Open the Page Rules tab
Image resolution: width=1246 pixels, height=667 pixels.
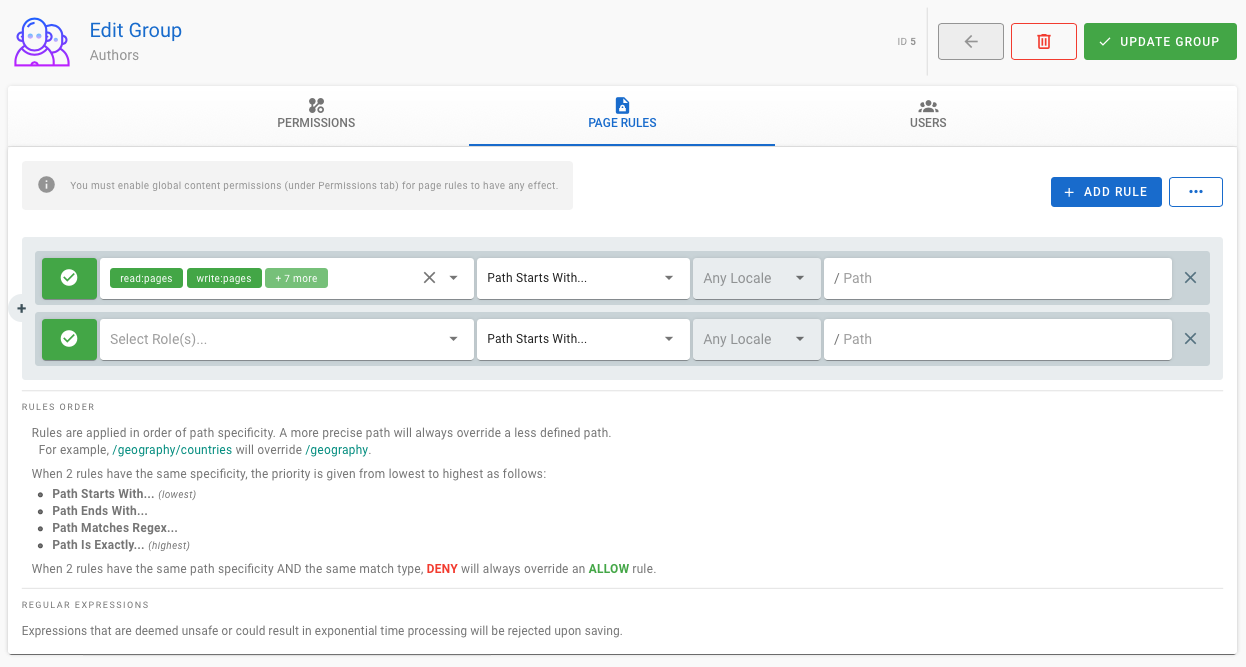[622, 115]
